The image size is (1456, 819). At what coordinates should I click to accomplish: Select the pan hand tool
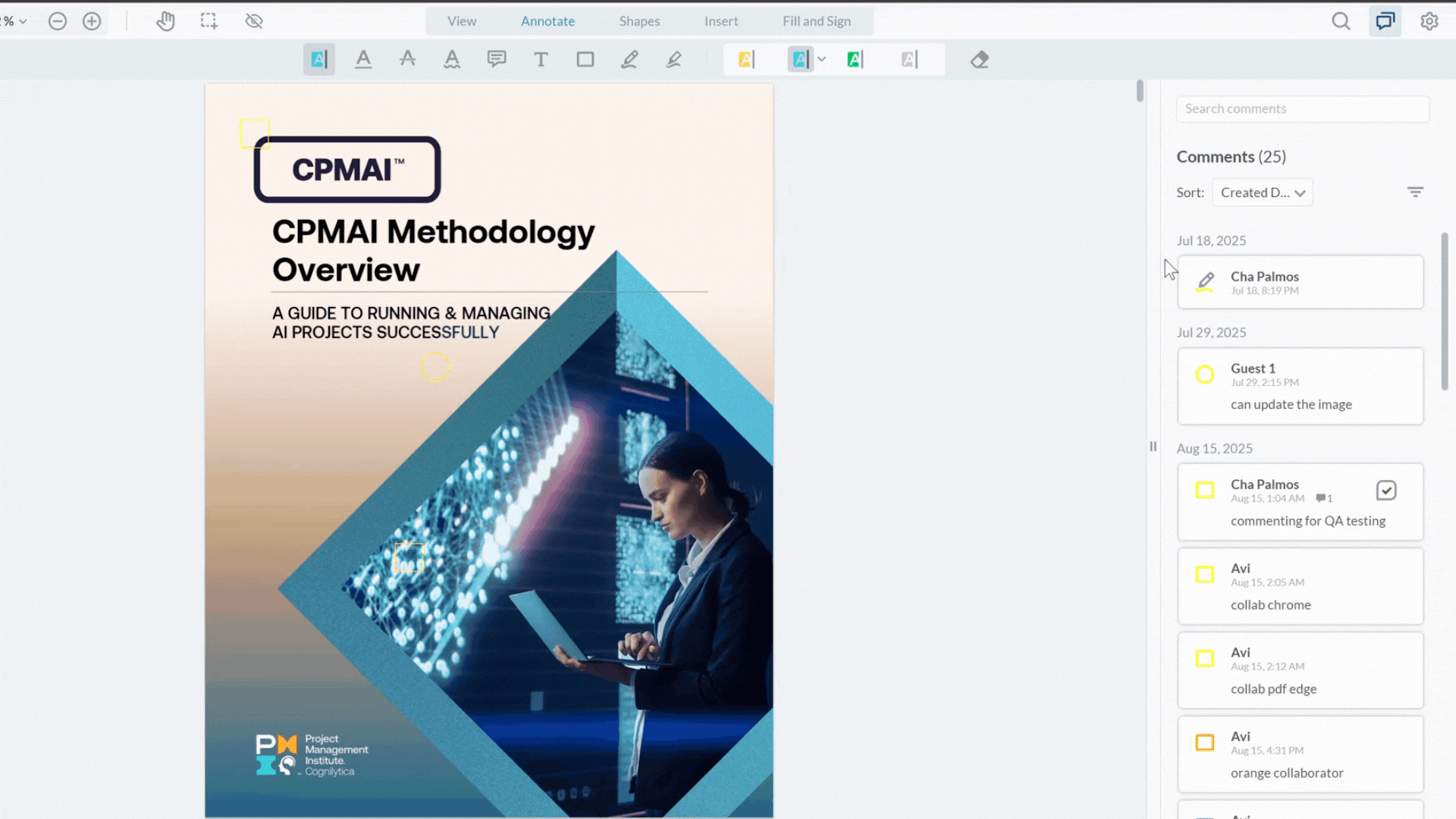pos(165,21)
